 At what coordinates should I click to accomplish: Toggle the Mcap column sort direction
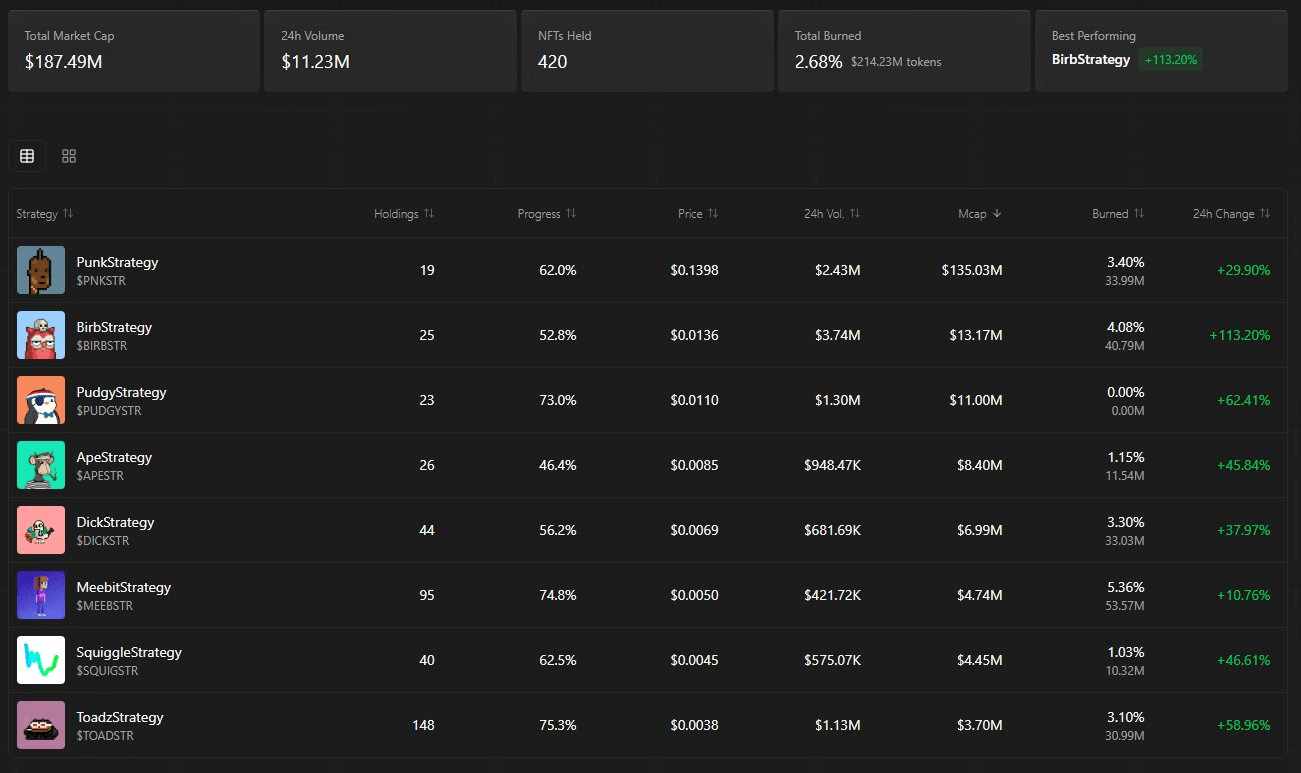[x=979, y=214]
